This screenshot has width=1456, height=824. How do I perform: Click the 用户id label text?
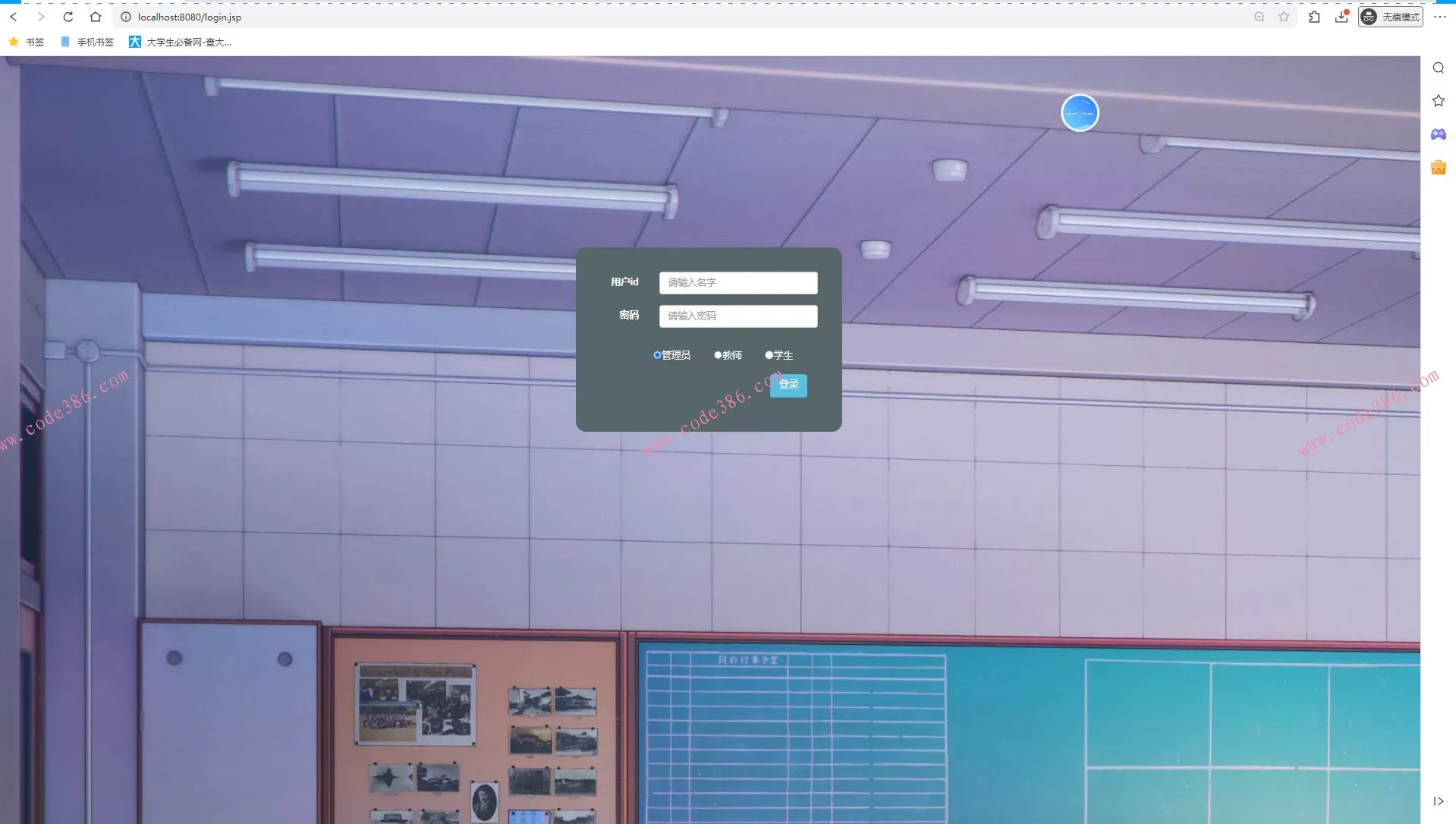pyautogui.click(x=624, y=282)
